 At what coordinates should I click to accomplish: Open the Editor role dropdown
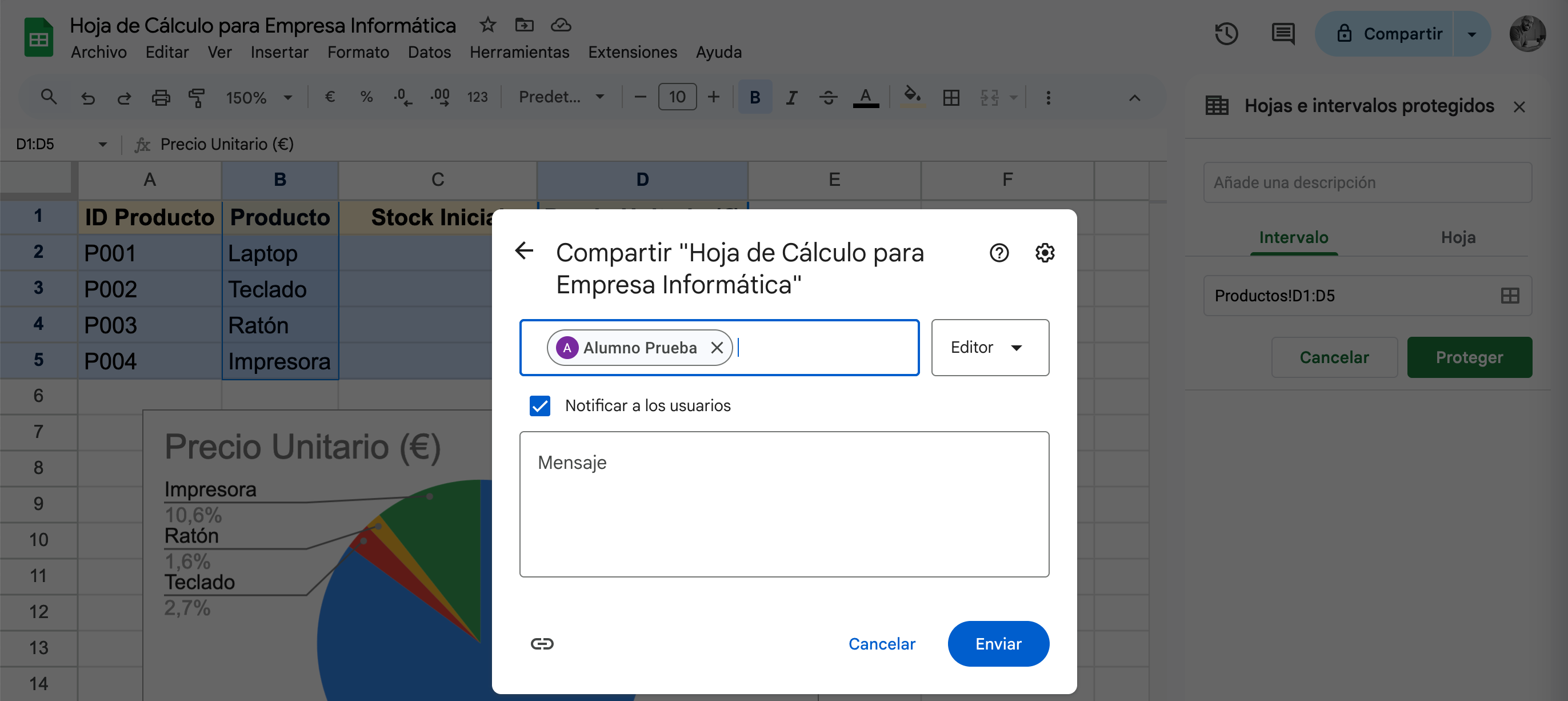[989, 348]
